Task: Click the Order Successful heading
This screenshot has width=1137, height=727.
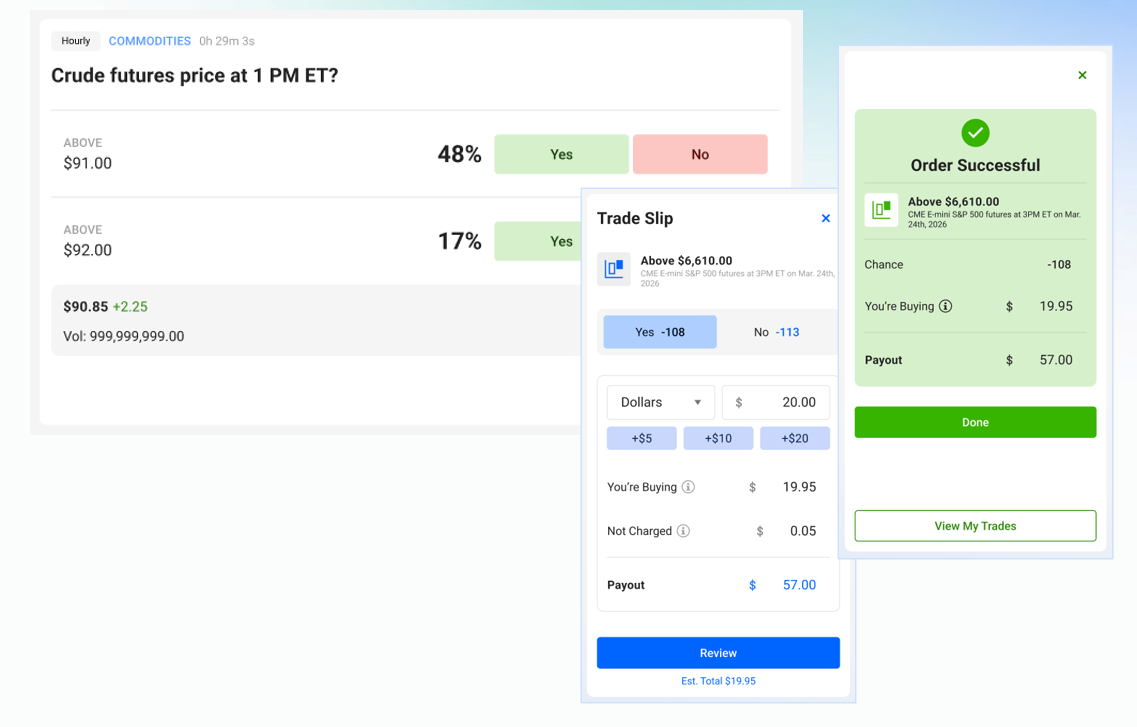Action: (975, 165)
